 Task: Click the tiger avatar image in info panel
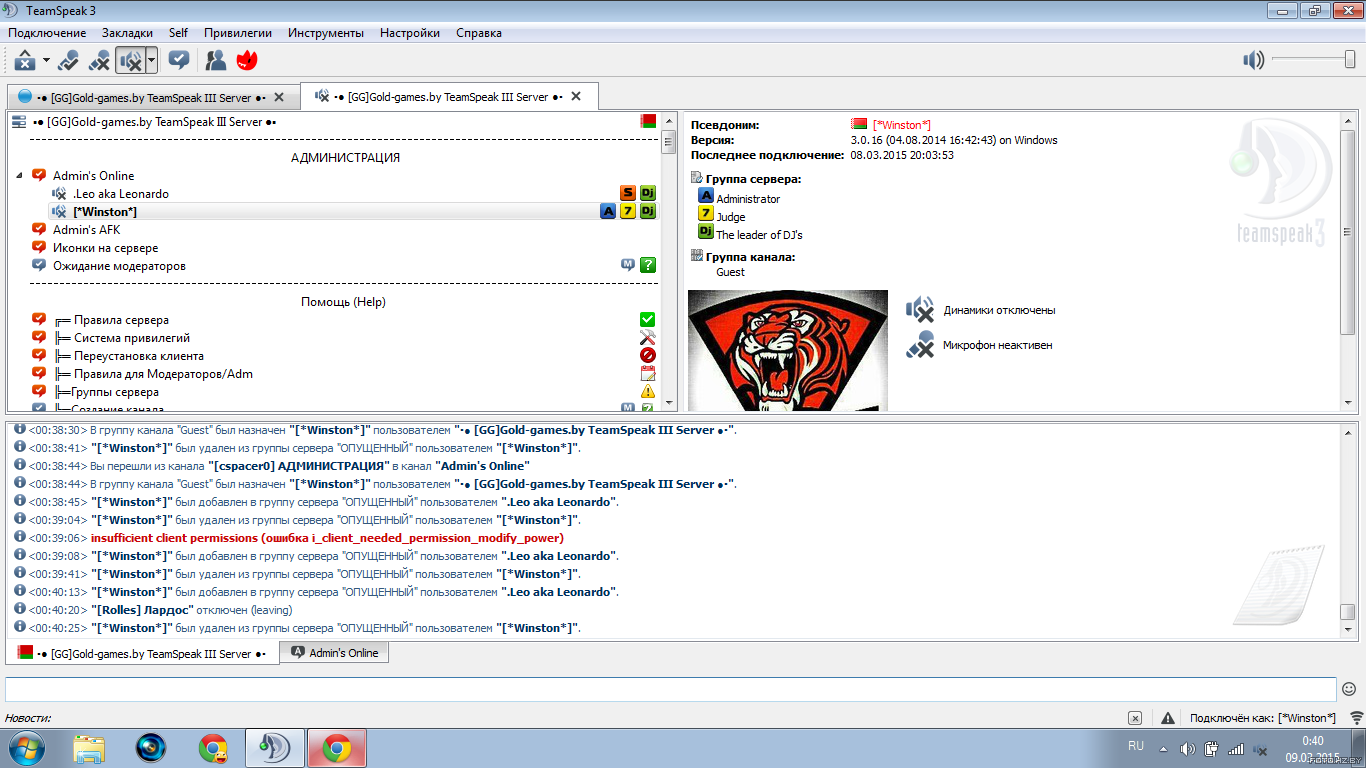788,350
